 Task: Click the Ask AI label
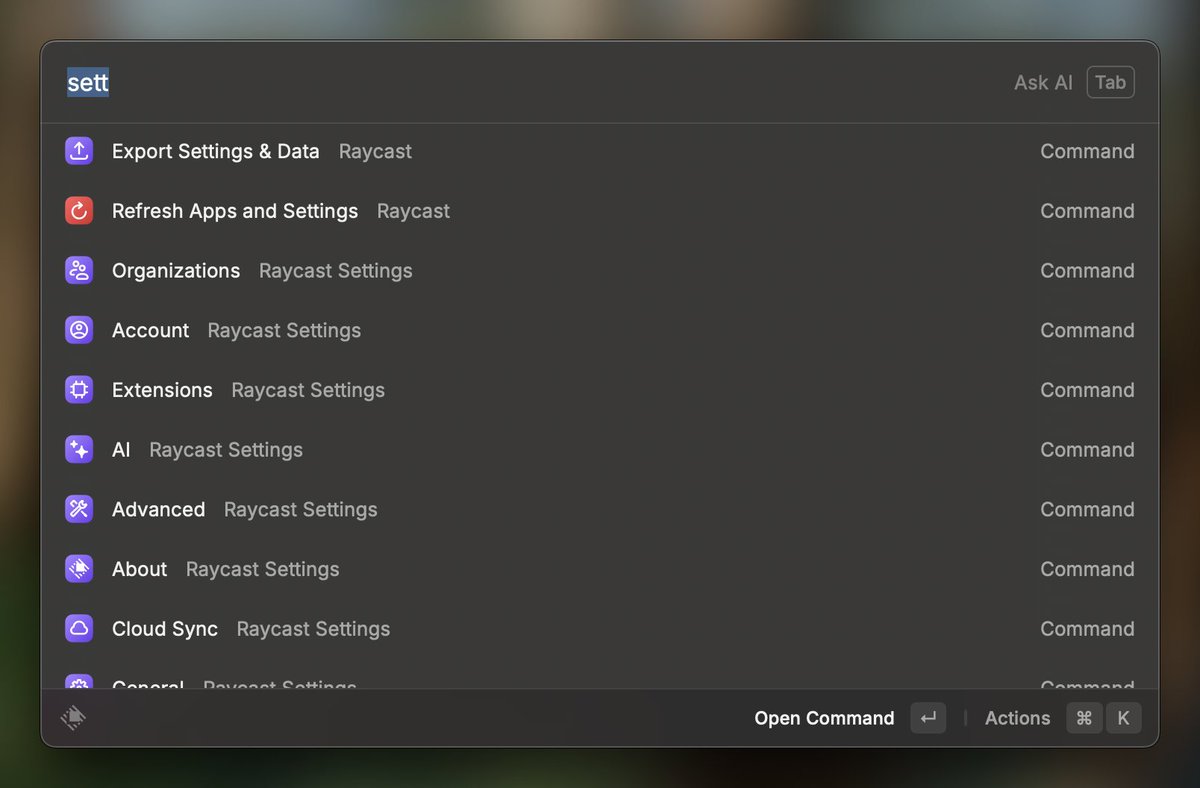(x=1043, y=82)
